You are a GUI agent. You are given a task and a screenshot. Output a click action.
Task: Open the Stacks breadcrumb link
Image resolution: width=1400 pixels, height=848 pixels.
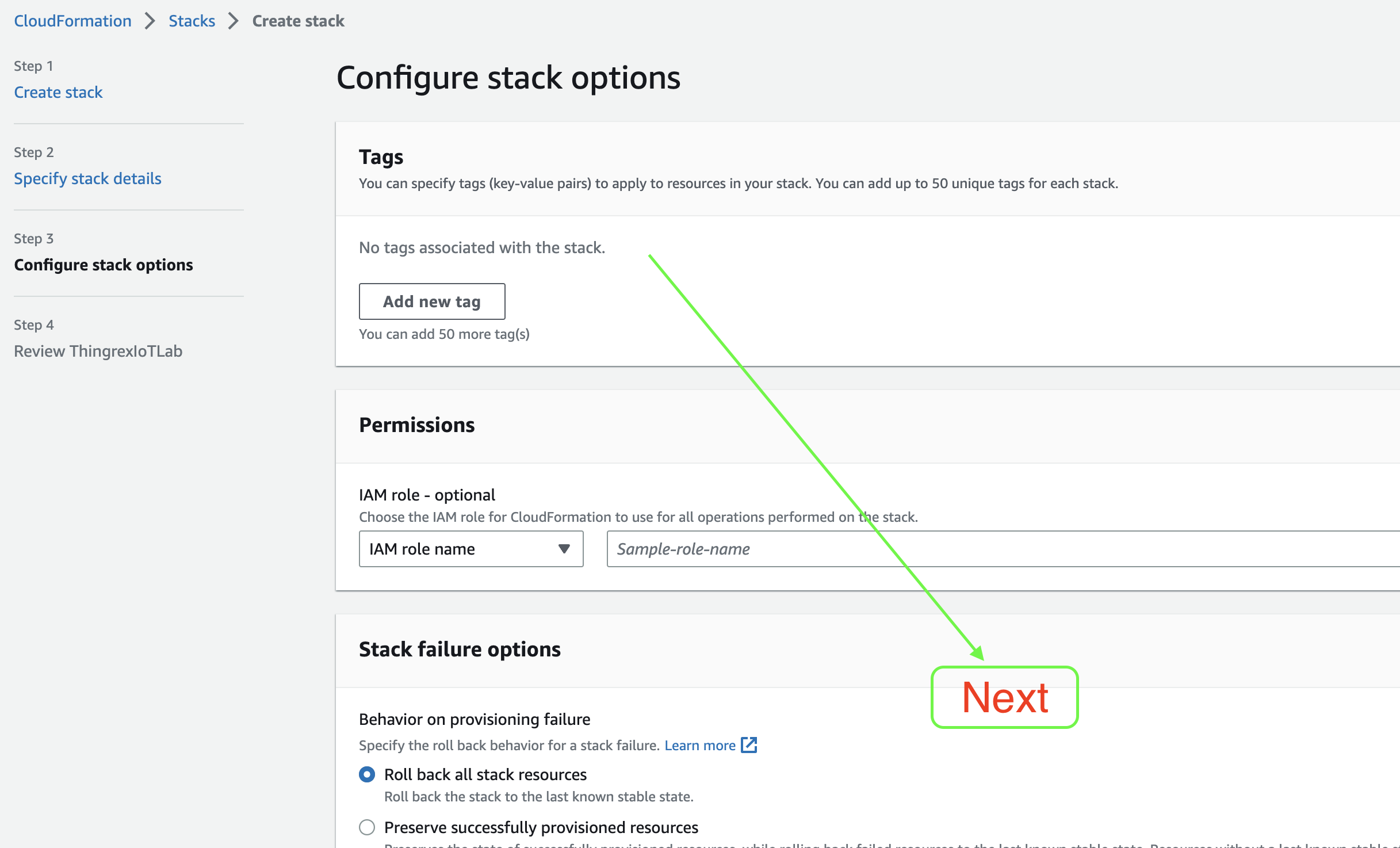(x=192, y=21)
